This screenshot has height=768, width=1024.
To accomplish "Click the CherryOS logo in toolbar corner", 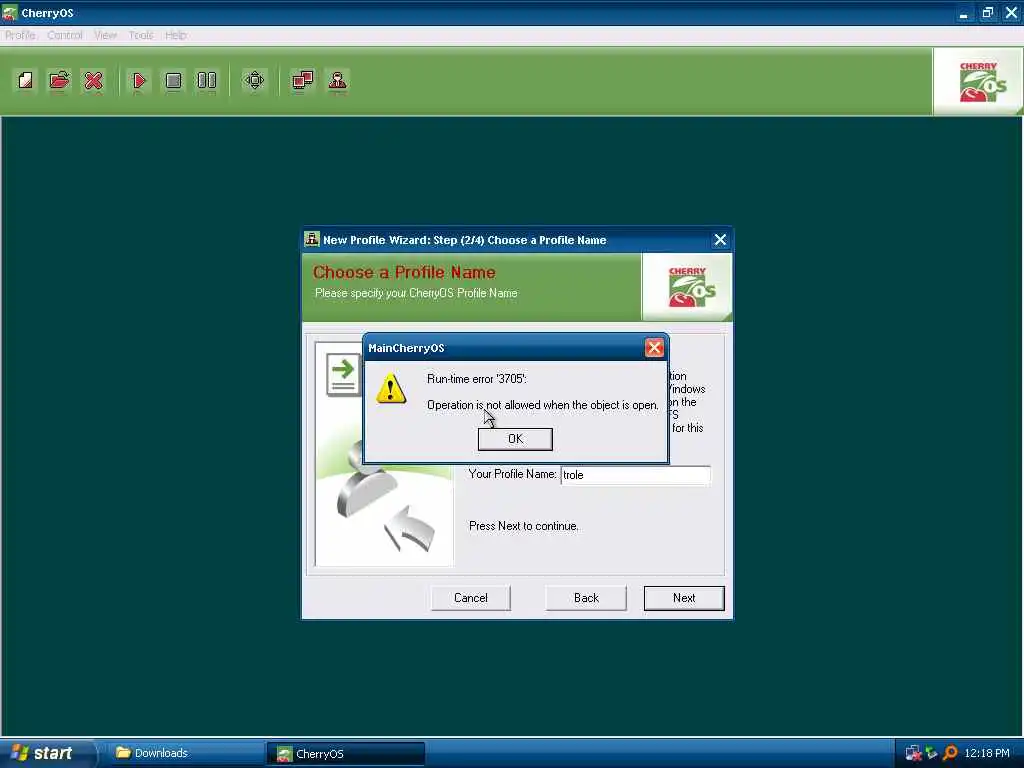I will [x=978, y=82].
